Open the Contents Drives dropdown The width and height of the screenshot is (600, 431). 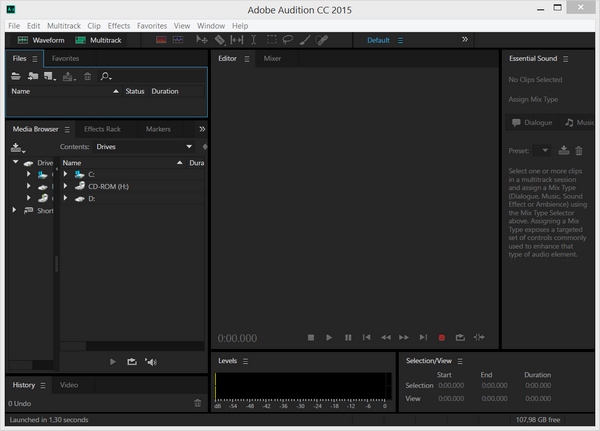[144, 147]
